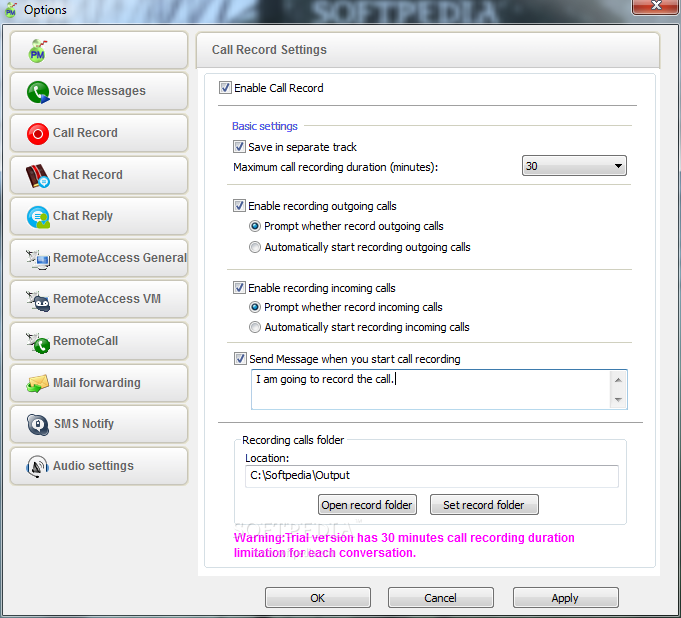Image resolution: width=681 pixels, height=618 pixels.
Task: Click the General PM icon in sidebar
Action: click(37, 50)
